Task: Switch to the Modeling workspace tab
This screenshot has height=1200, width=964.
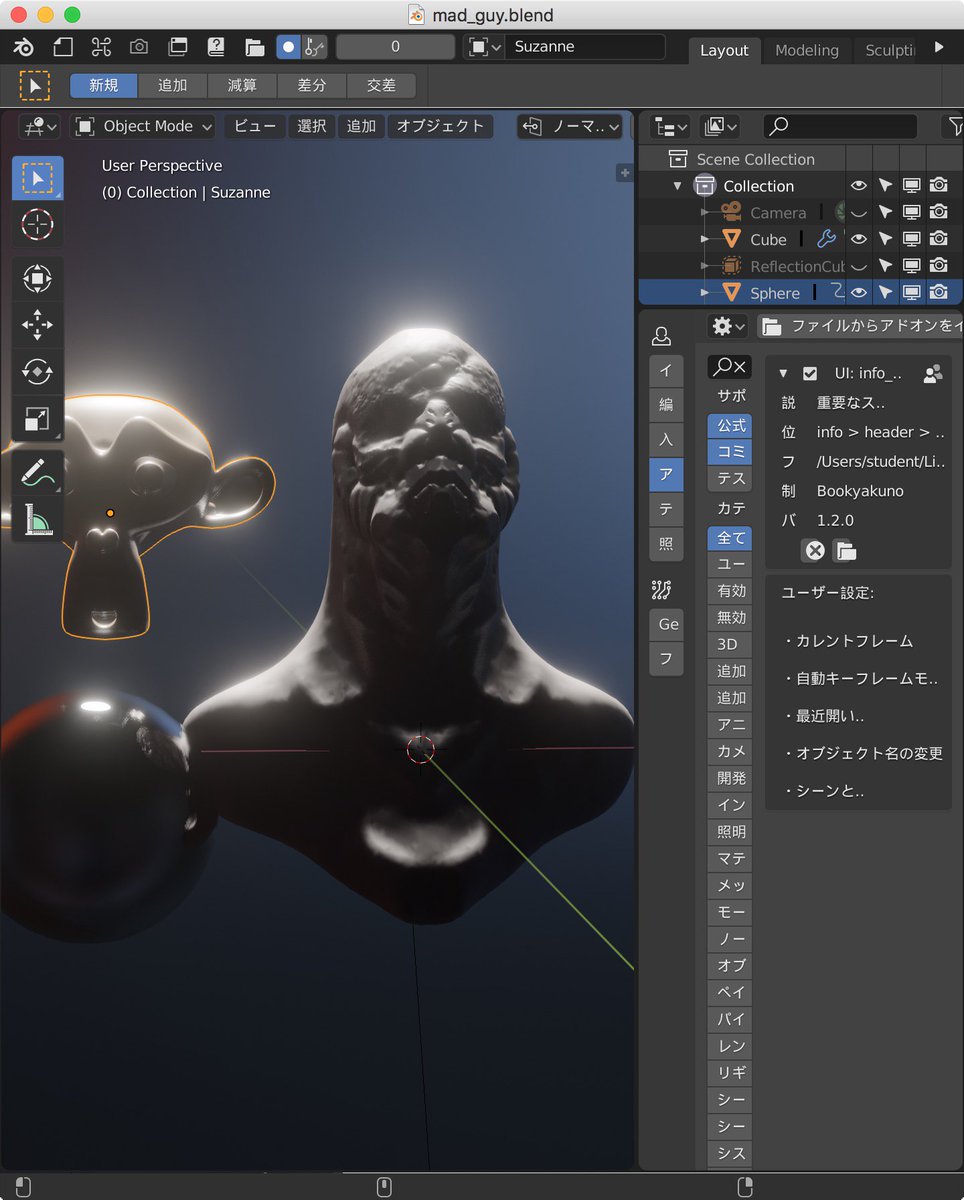Action: pos(807,50)
